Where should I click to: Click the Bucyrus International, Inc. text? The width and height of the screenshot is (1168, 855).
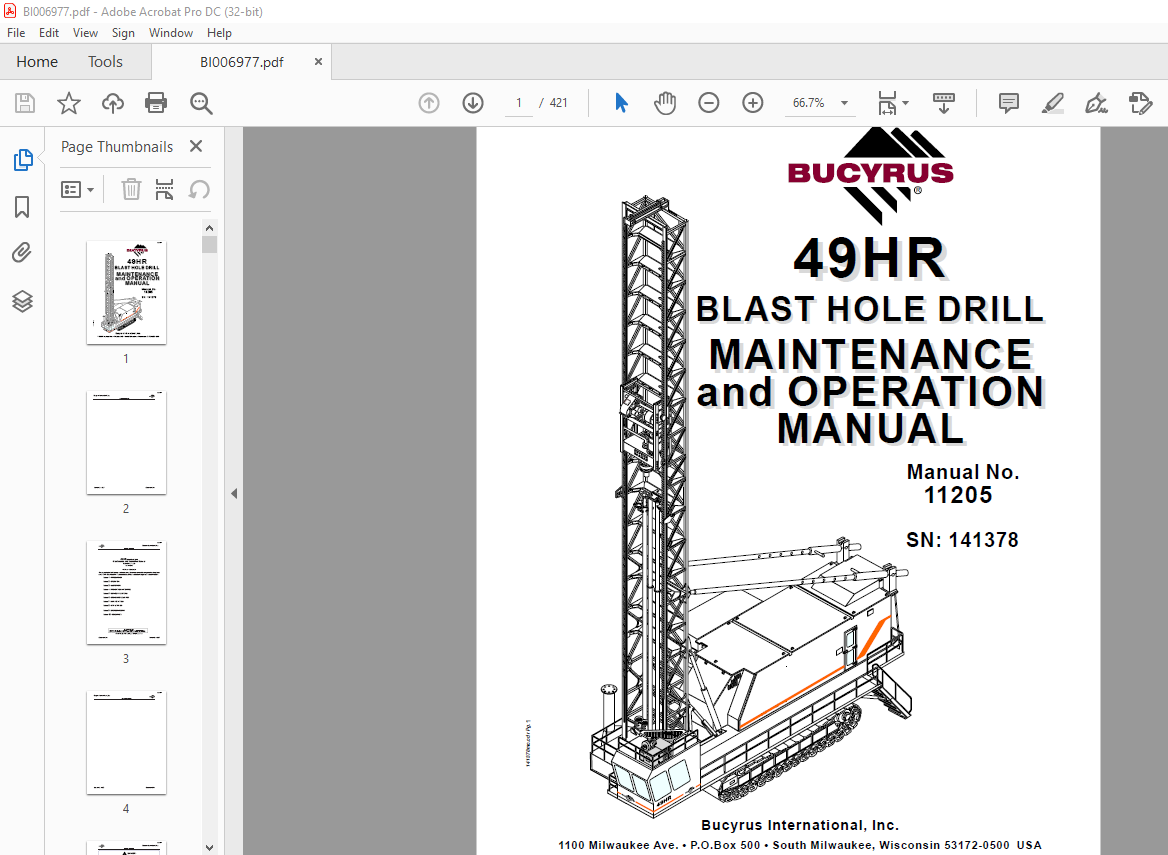(x=800, y=825)
